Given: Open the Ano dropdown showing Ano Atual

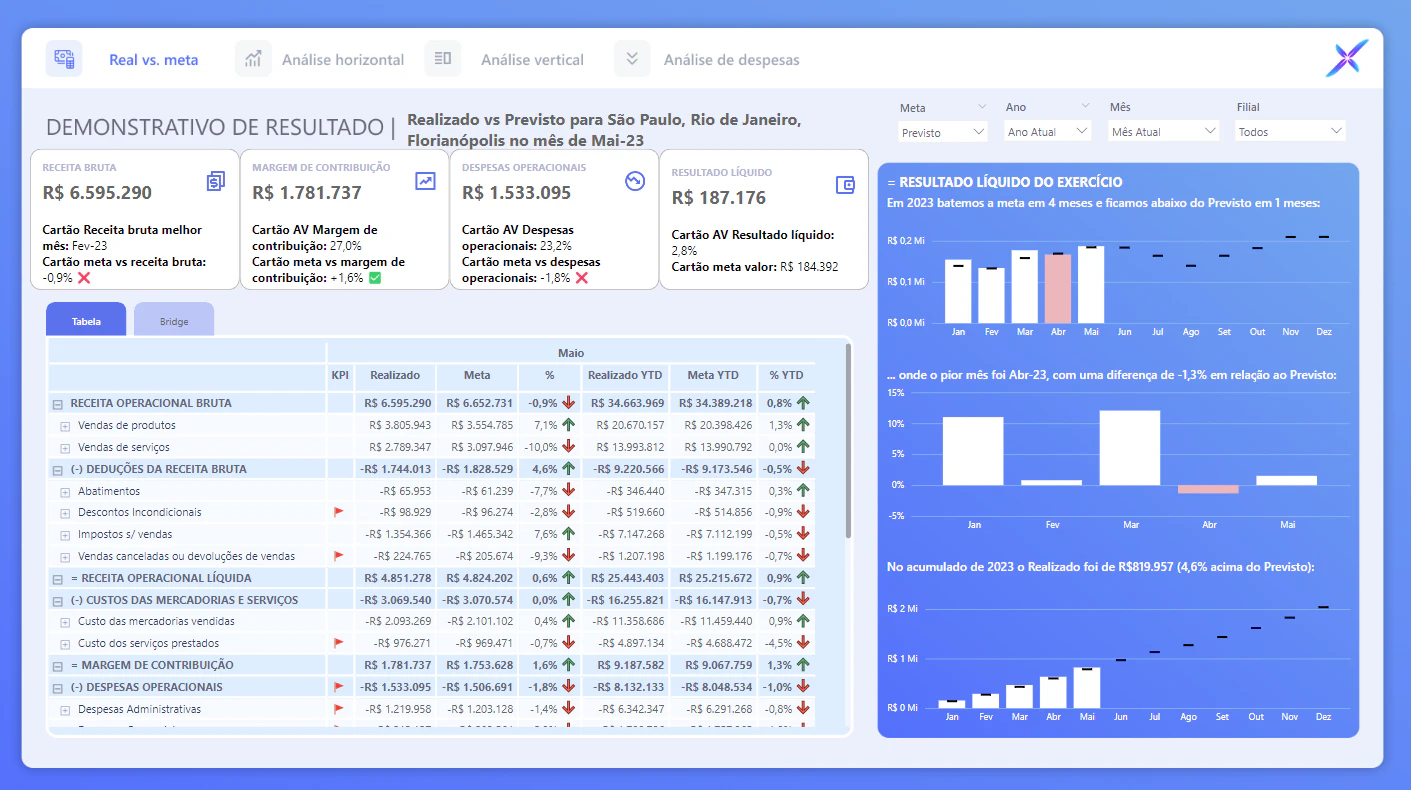Looking at the screenshot, I should [x=1047, y=131].
